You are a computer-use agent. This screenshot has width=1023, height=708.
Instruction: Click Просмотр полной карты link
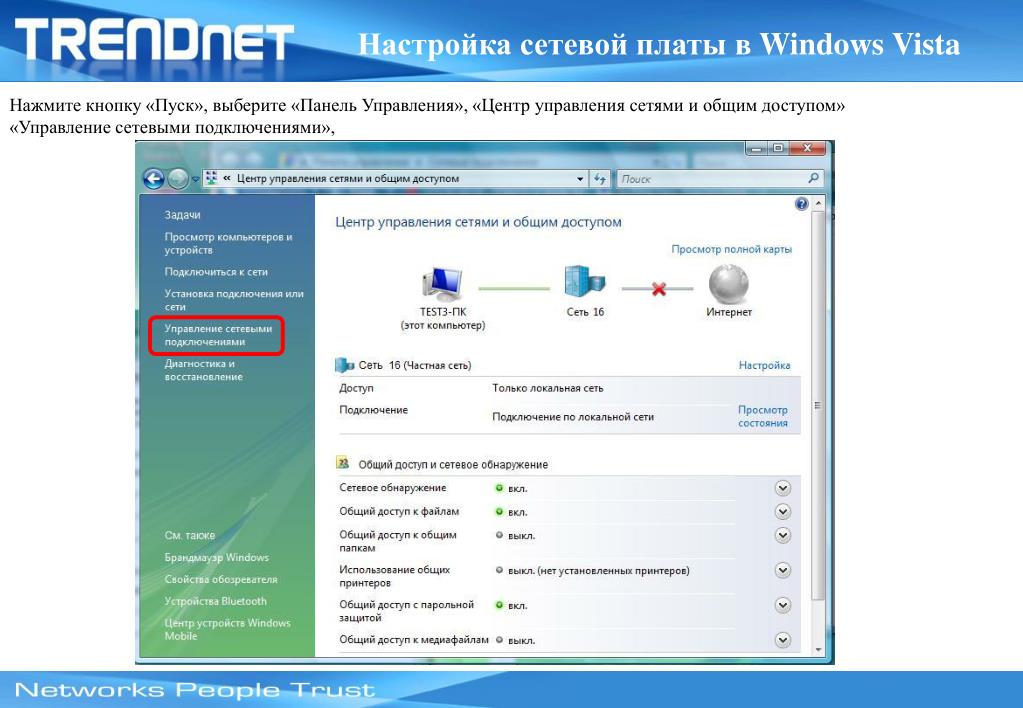point(731,249)
